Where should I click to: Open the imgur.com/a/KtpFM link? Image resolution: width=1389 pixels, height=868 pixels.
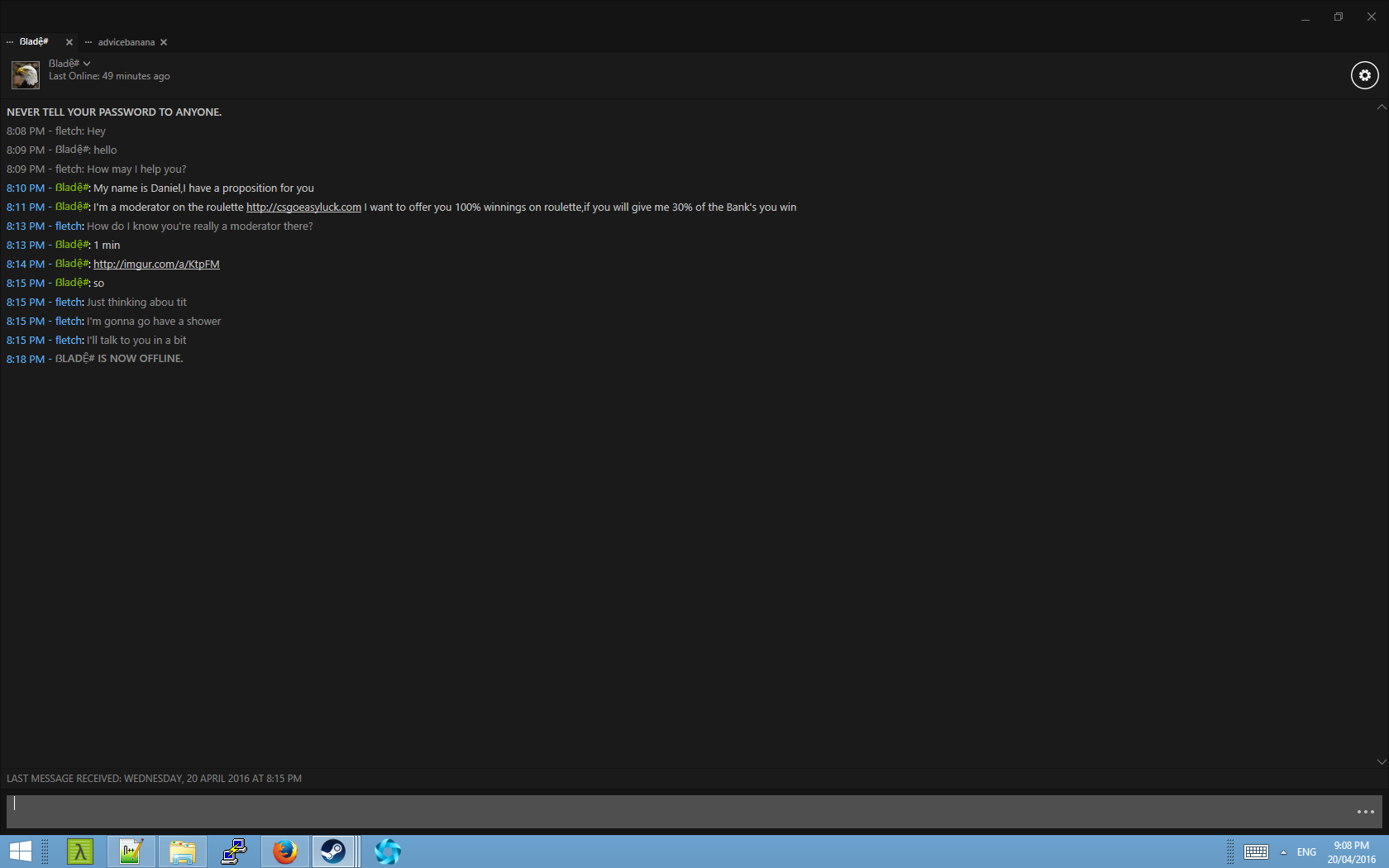(x=156, y=265)
